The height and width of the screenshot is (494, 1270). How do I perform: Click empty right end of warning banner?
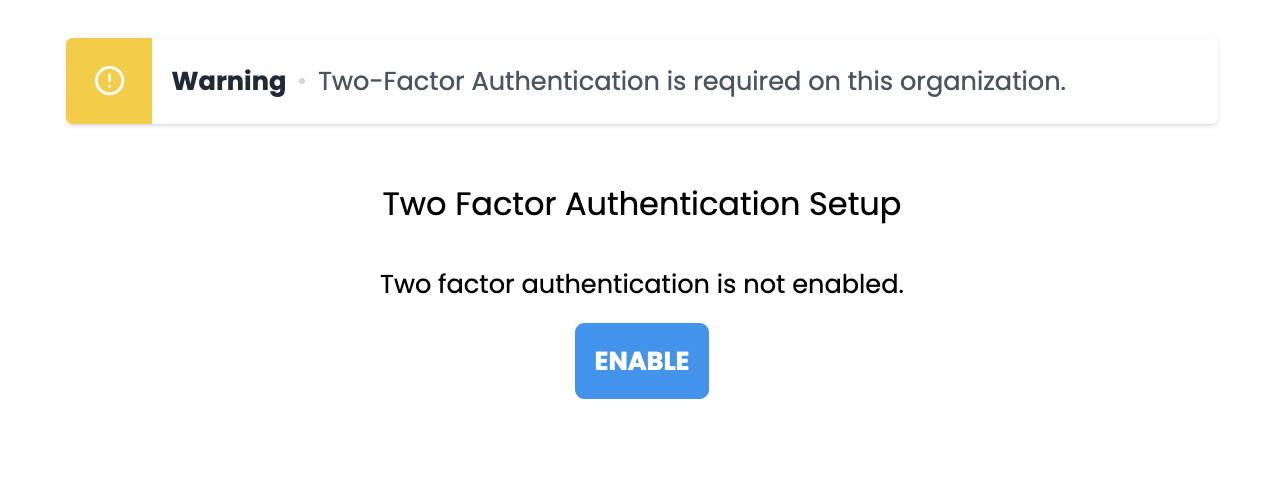click(x=1150, y=81)
